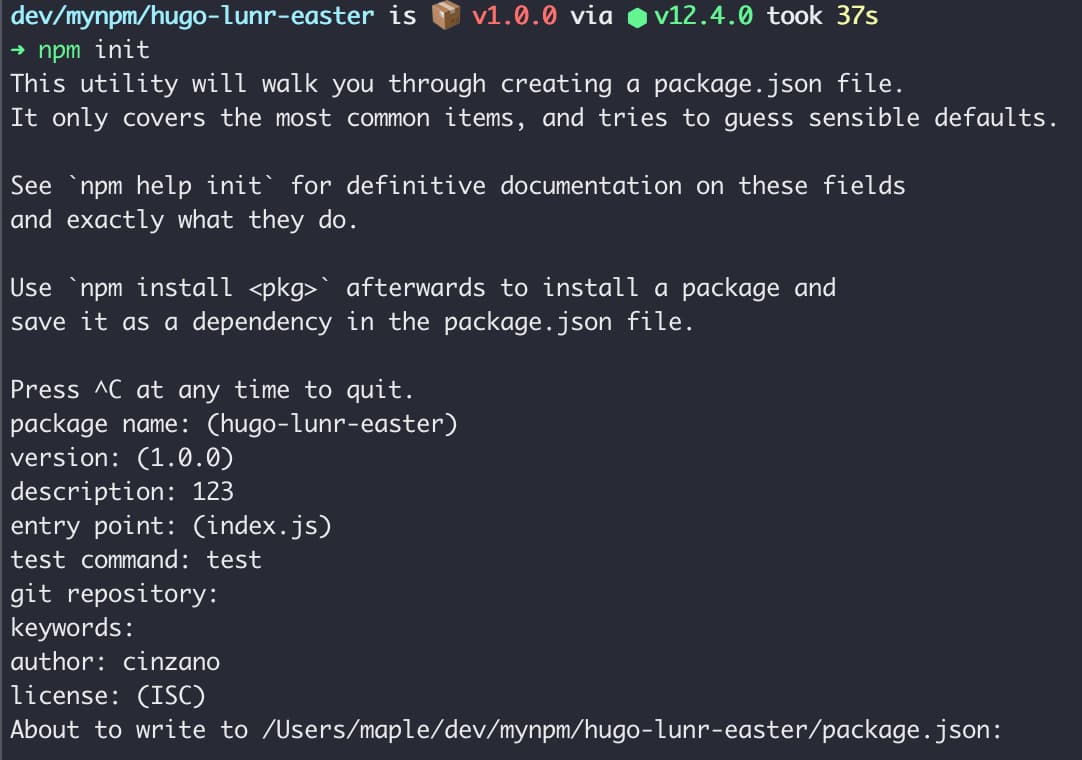Click the green Node.js hexagon icon
Image resolution: width=1082 pixels, height=760 pixels.
[x=637, y=18]
